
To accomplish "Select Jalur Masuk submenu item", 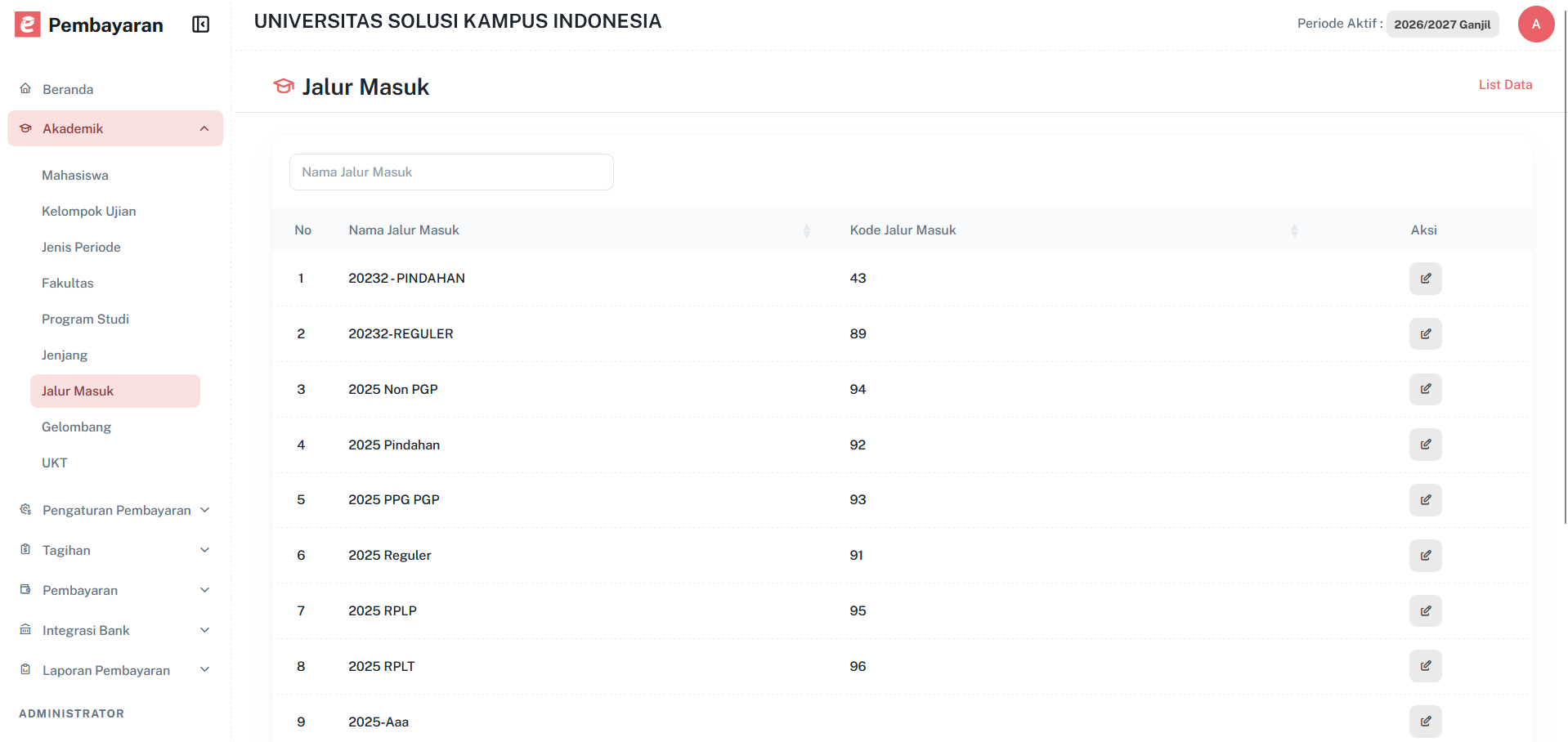I will 115,391.
